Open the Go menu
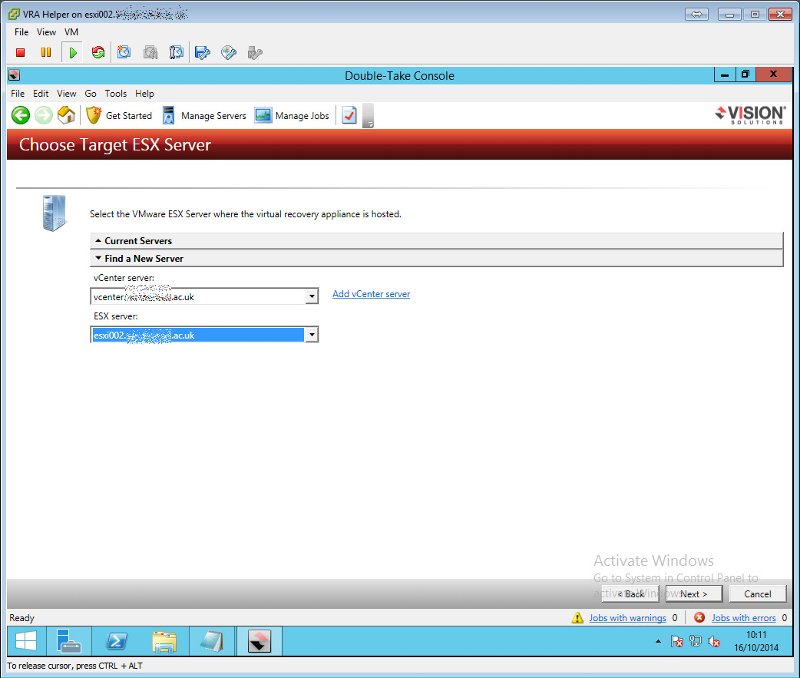Image resolution: width=800 pixels, height=678 pixels. pyautogui.click(x=90, y=93)
